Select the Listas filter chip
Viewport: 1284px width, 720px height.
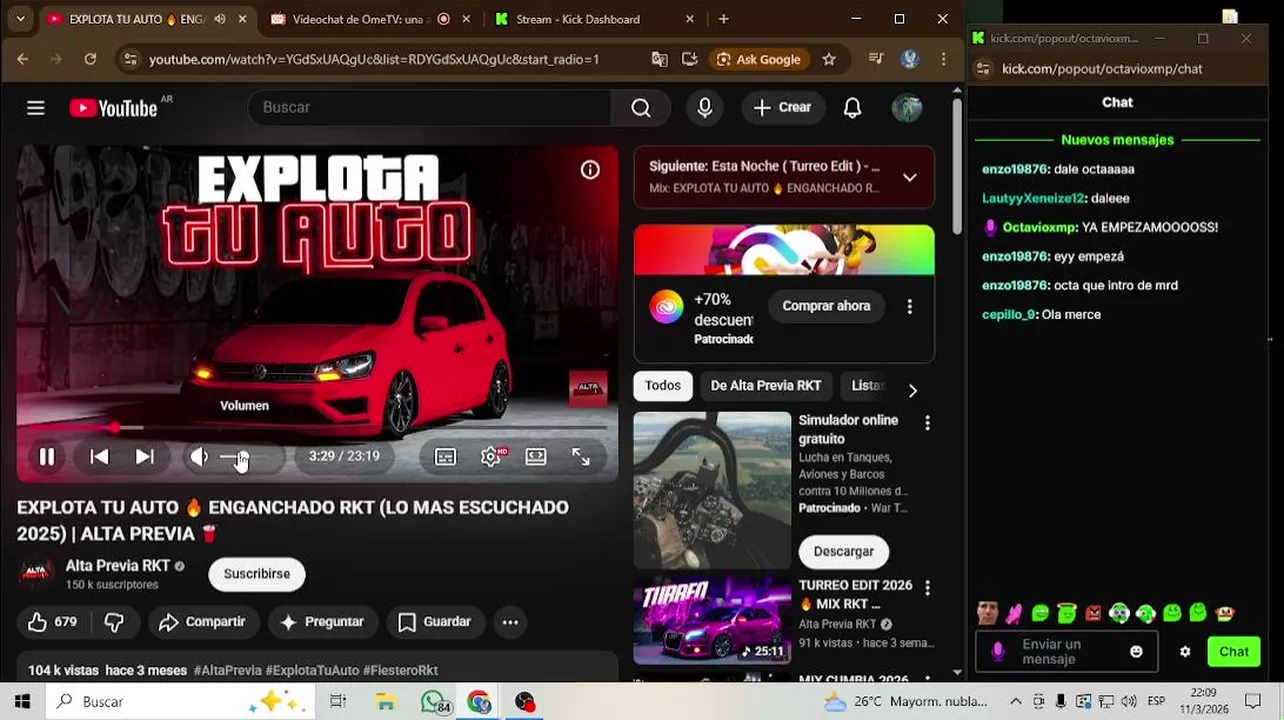coord(867,386)
